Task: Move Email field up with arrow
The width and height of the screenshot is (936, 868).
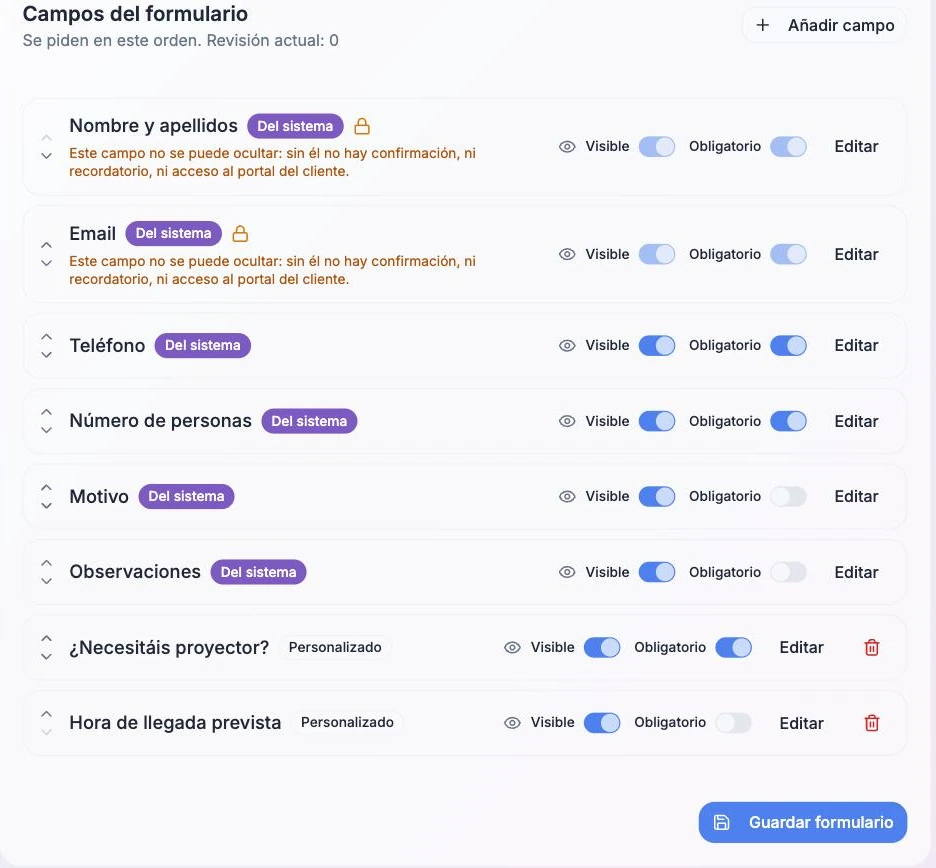Action: coord(46,245)
